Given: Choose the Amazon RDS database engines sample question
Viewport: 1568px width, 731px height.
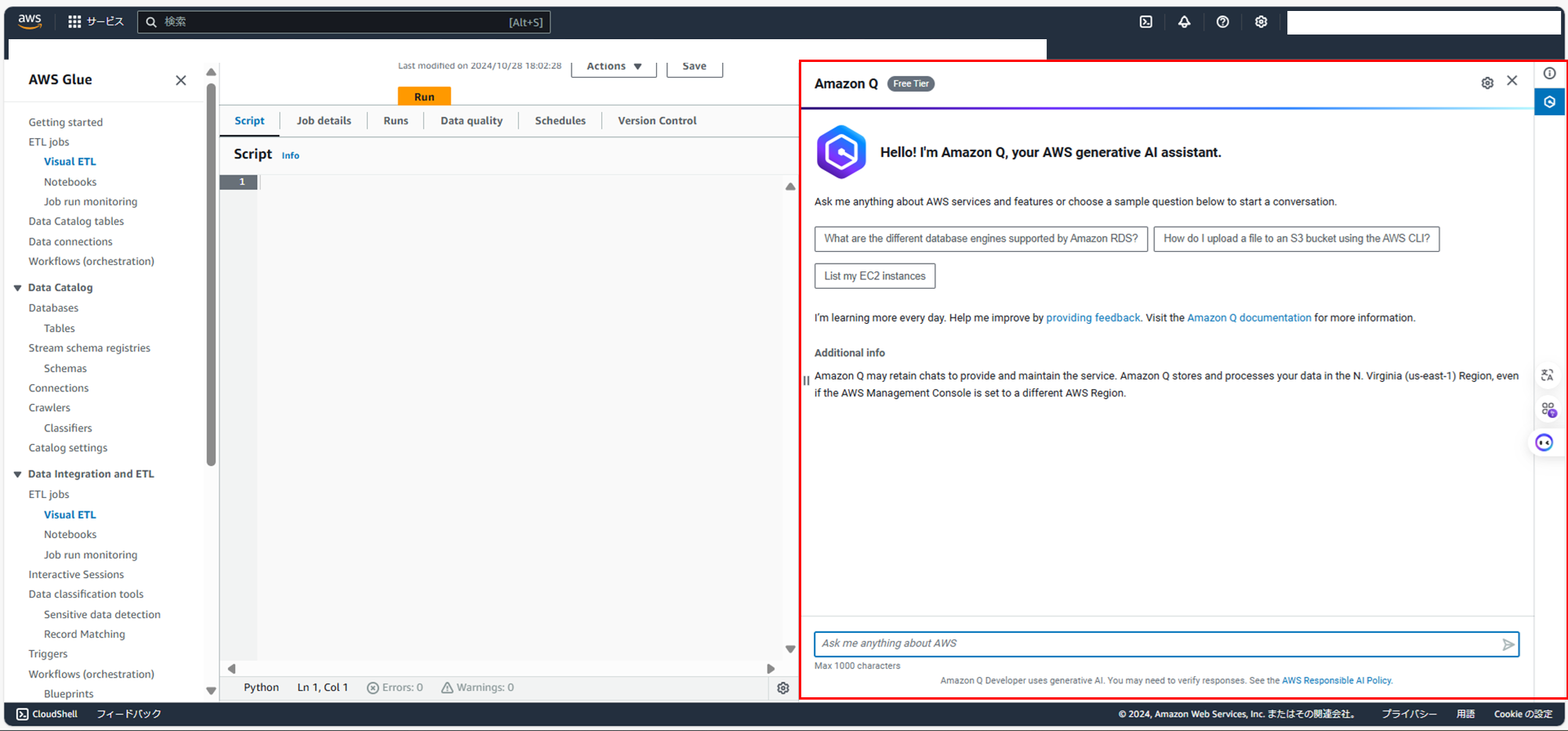Looking at the screenshot, I should 981,239.
